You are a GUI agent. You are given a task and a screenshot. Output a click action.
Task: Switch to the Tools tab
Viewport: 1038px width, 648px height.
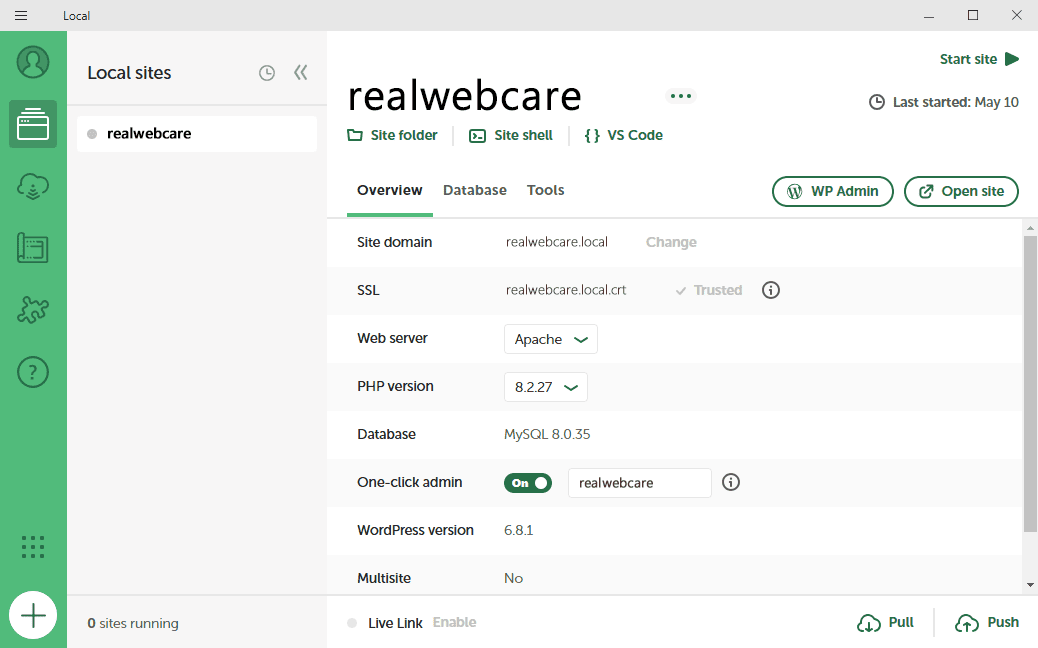pos(545,191)
